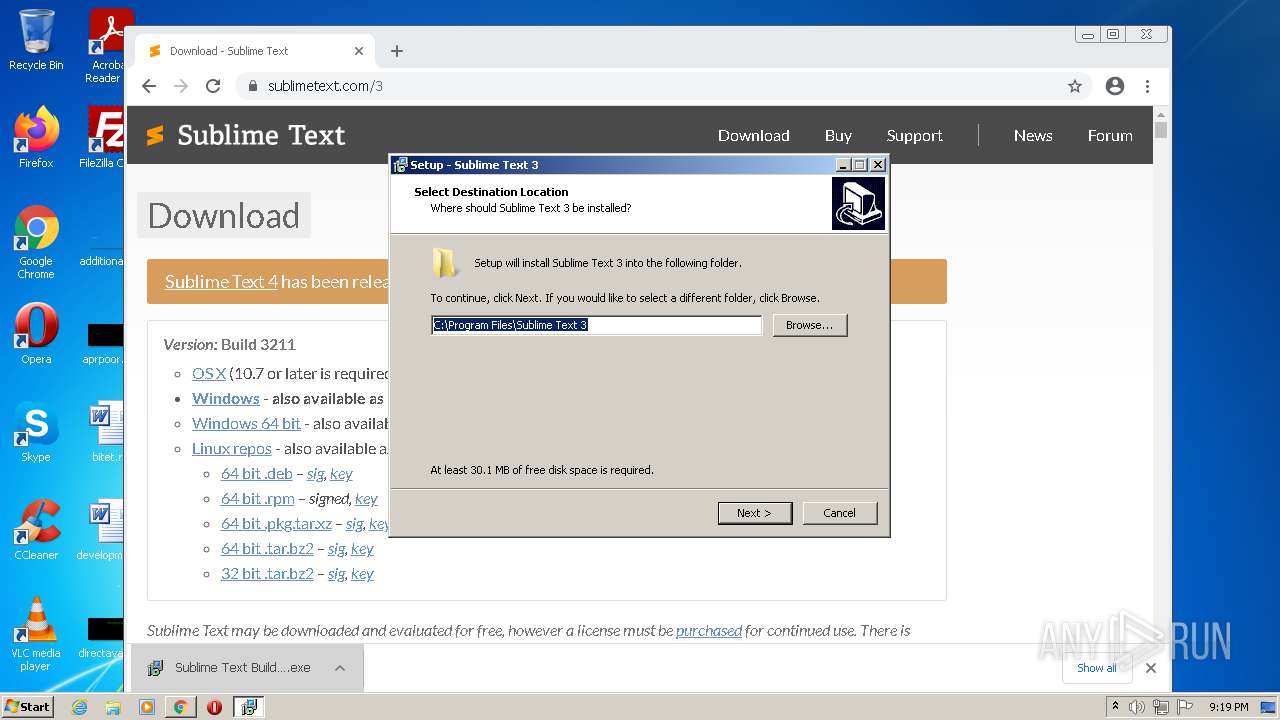Open the Skype desktop shortcut

point(36,432)
